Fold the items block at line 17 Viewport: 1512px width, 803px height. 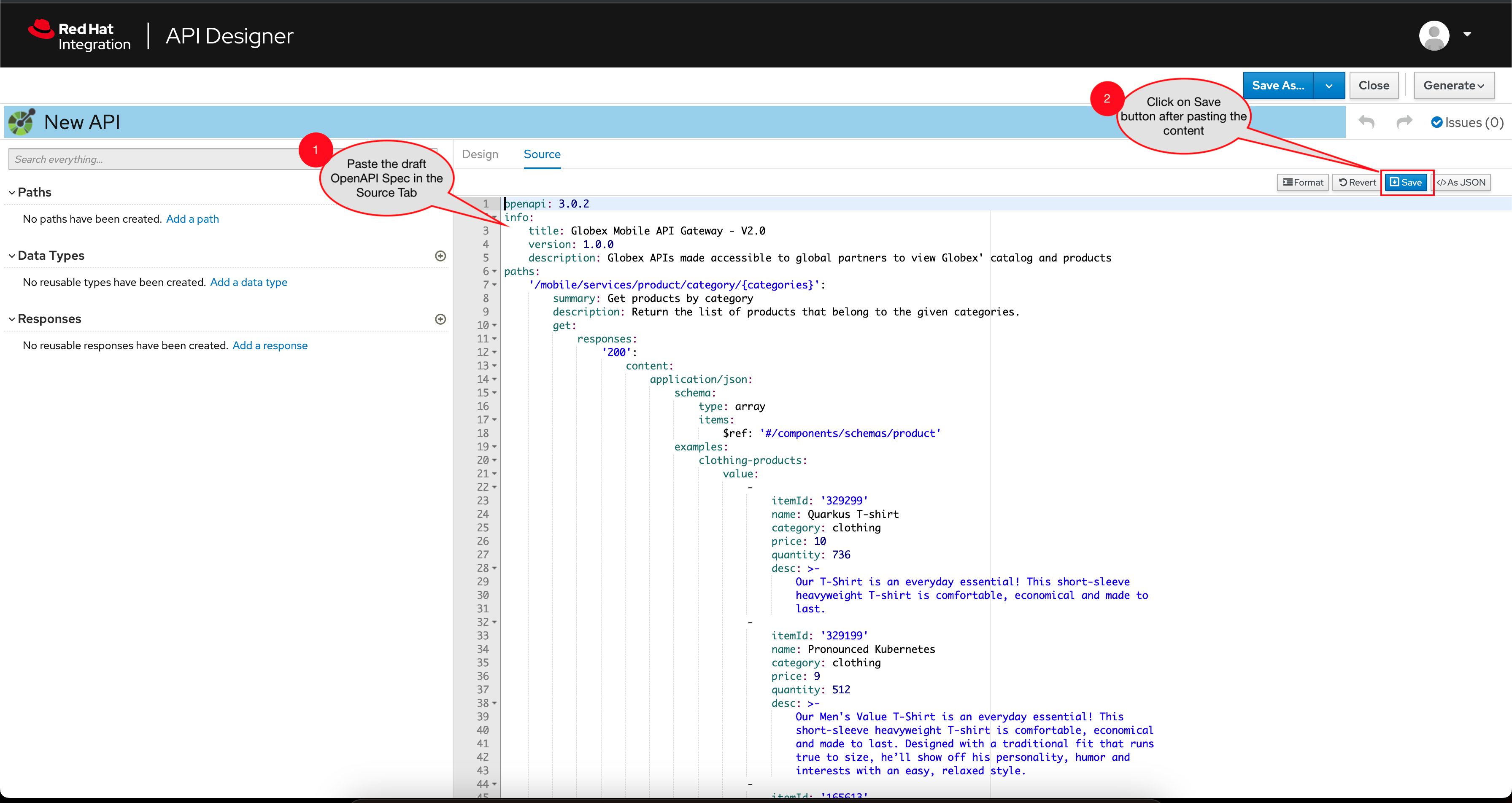[494, 420]
